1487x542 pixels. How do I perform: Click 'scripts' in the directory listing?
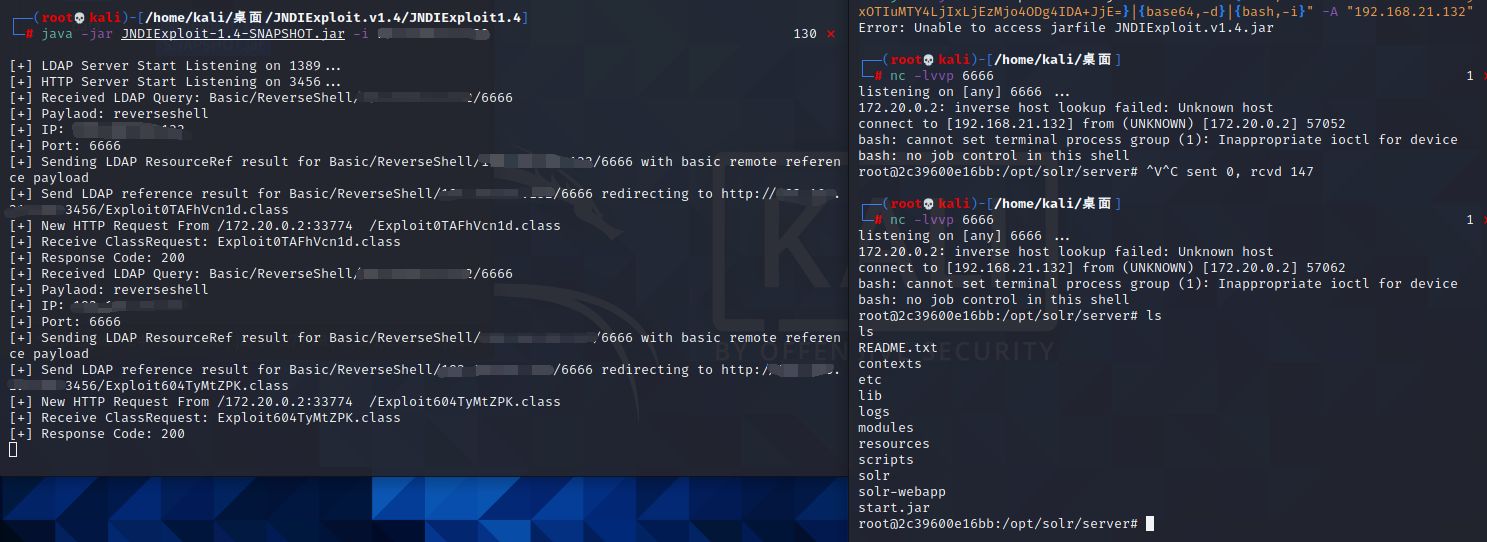pos(886,460)
